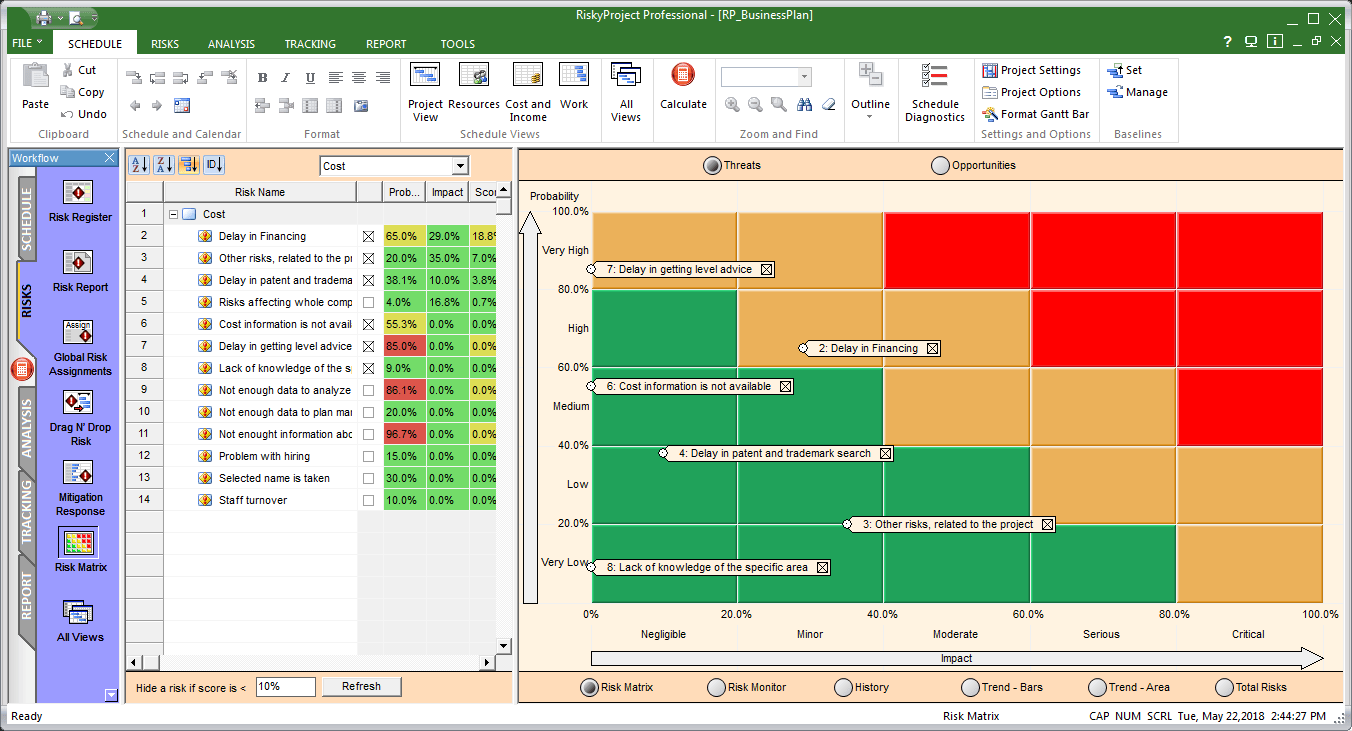Viewport: 1352px width, 731px height.
Task: Switch to the RISKS ribbon tab
Action: pyautogui.click(x=165, y=44)
